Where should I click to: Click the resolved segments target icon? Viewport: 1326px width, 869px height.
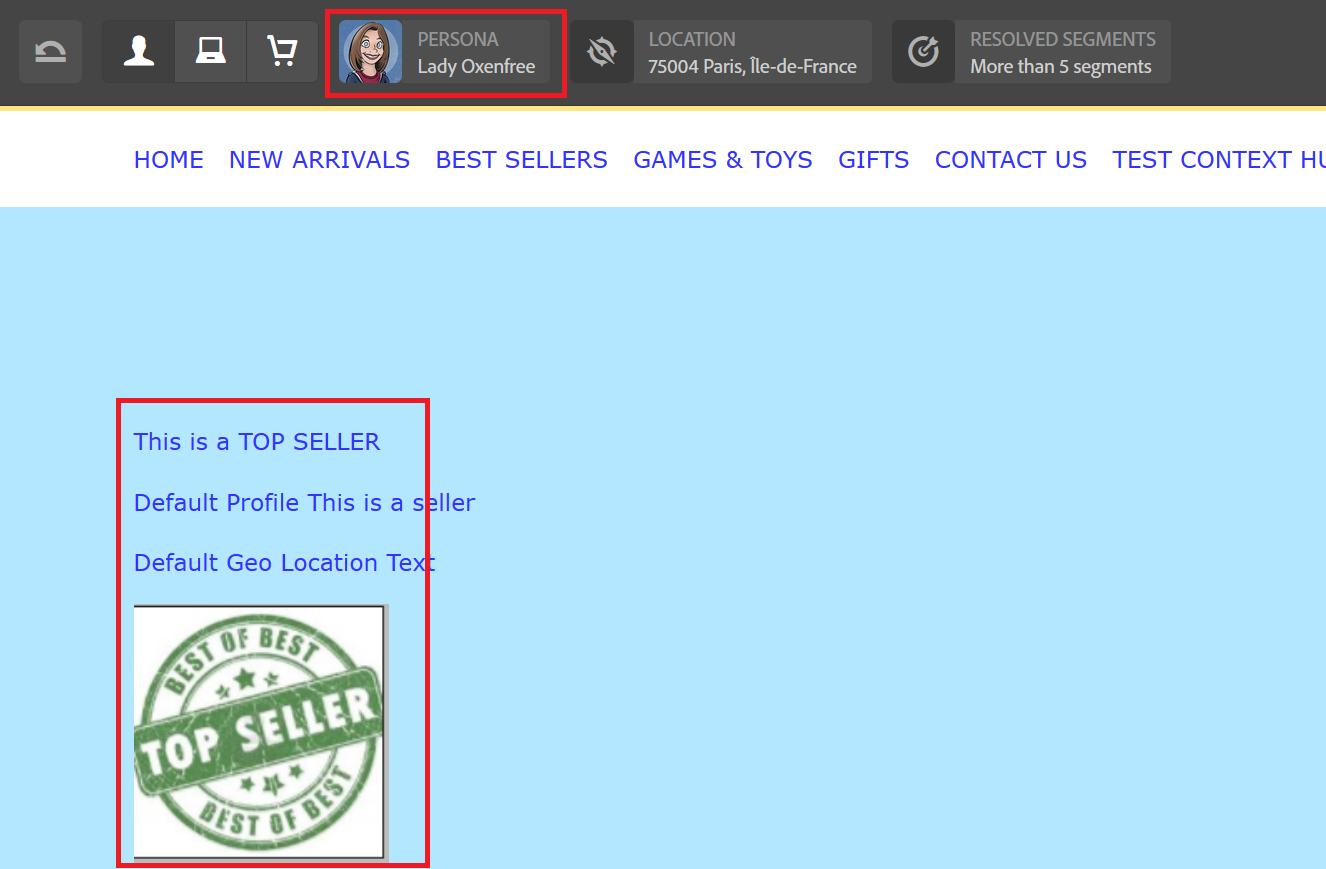(x=923, y=52)
